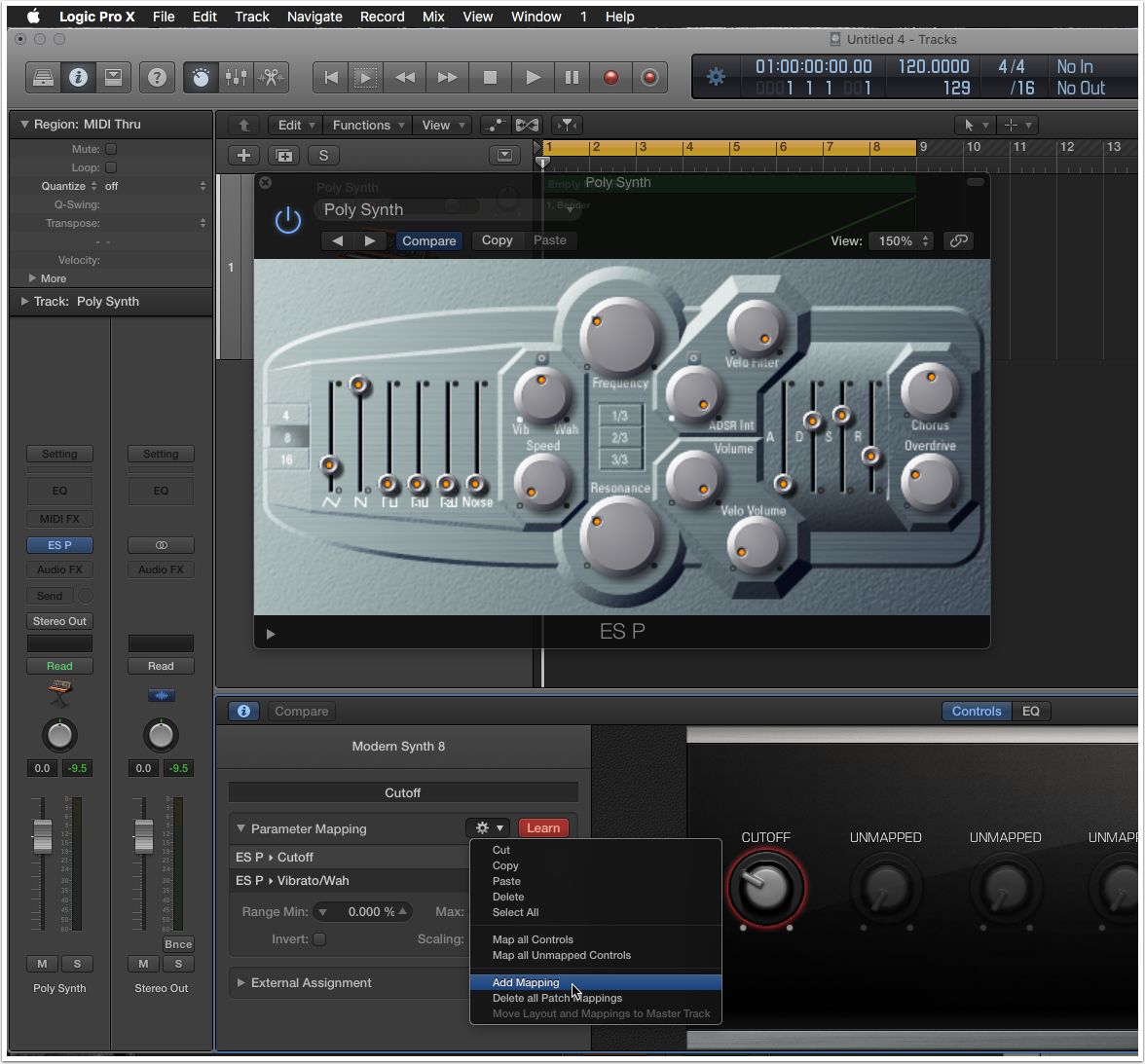Choose Delete all Patch Mappings entry
This screenshot has width=1145, height=1064.
tap(596, 998)
